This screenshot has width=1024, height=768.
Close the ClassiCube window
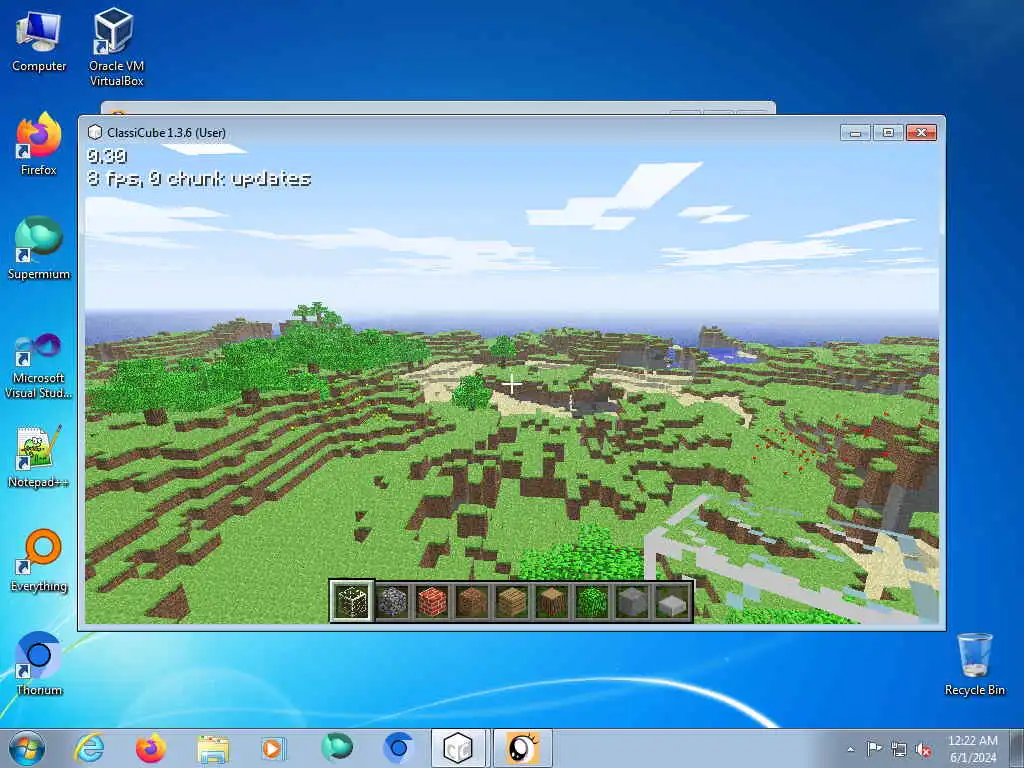point(921,133)
